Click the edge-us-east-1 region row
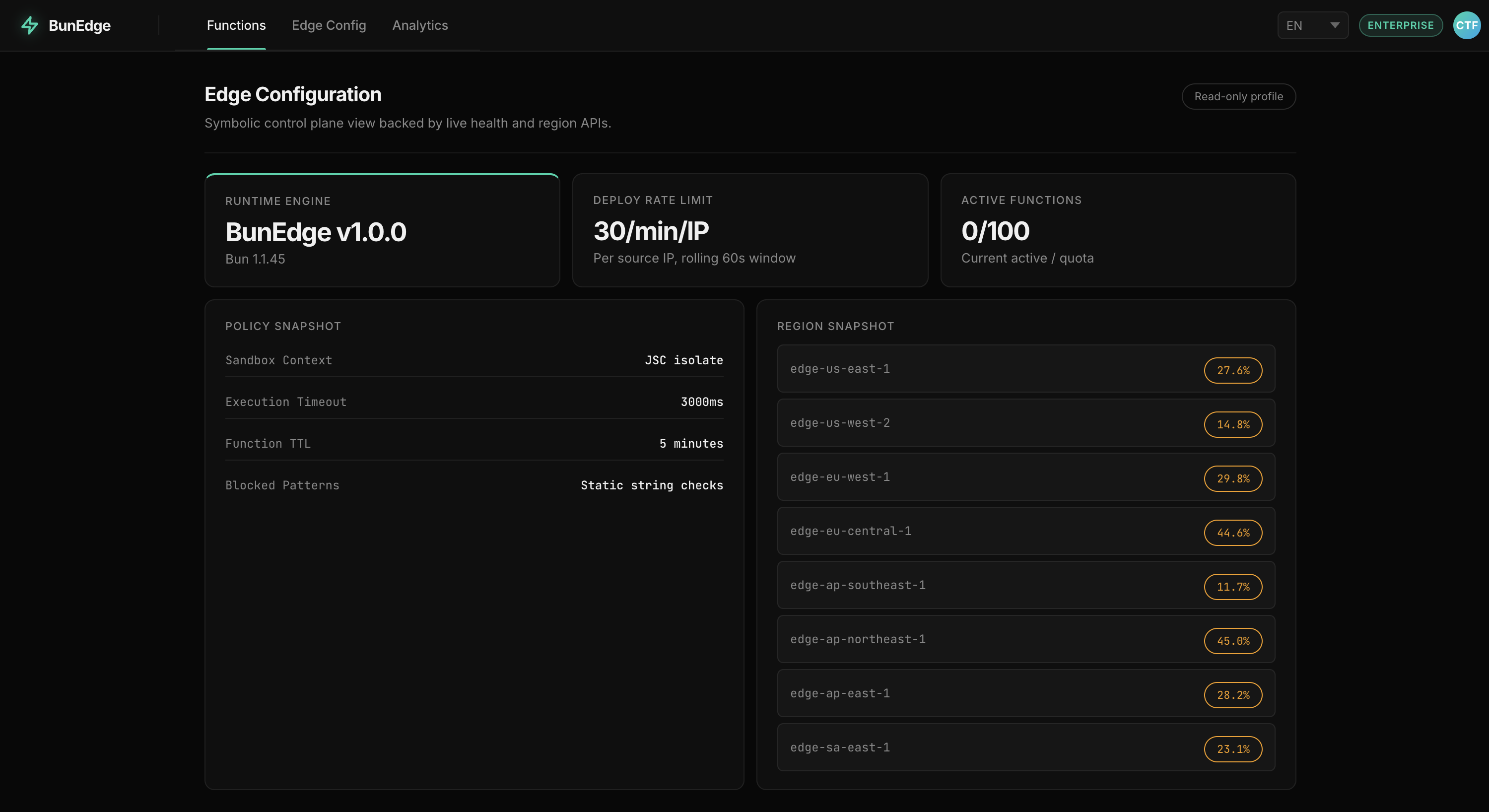 click(983, 369)
